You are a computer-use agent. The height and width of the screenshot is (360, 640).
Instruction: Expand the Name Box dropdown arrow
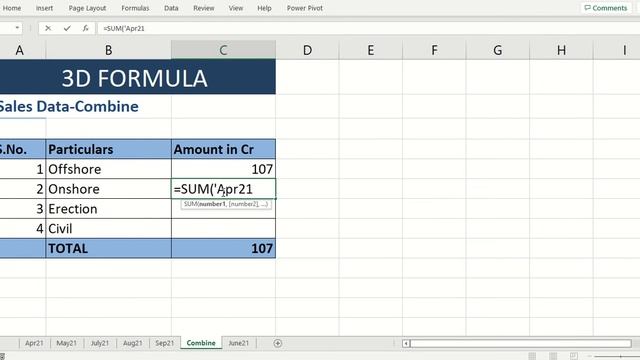pos(17,28)
